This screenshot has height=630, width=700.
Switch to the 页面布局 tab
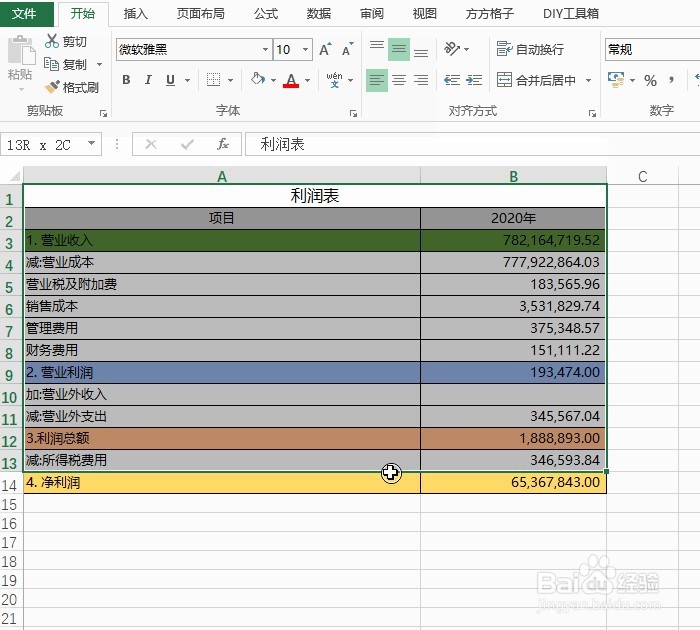(200, 14)
